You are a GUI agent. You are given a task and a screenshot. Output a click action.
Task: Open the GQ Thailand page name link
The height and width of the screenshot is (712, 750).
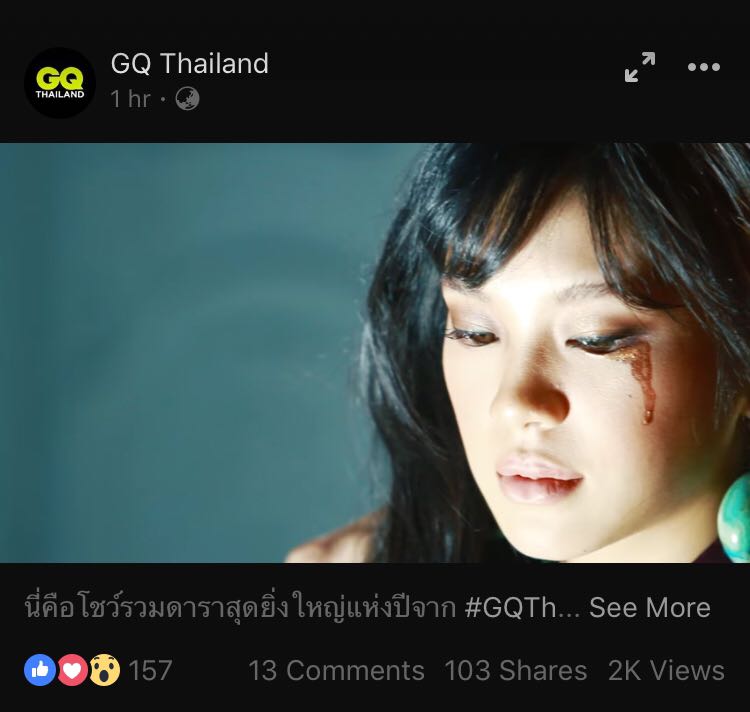tap(189, 63)
